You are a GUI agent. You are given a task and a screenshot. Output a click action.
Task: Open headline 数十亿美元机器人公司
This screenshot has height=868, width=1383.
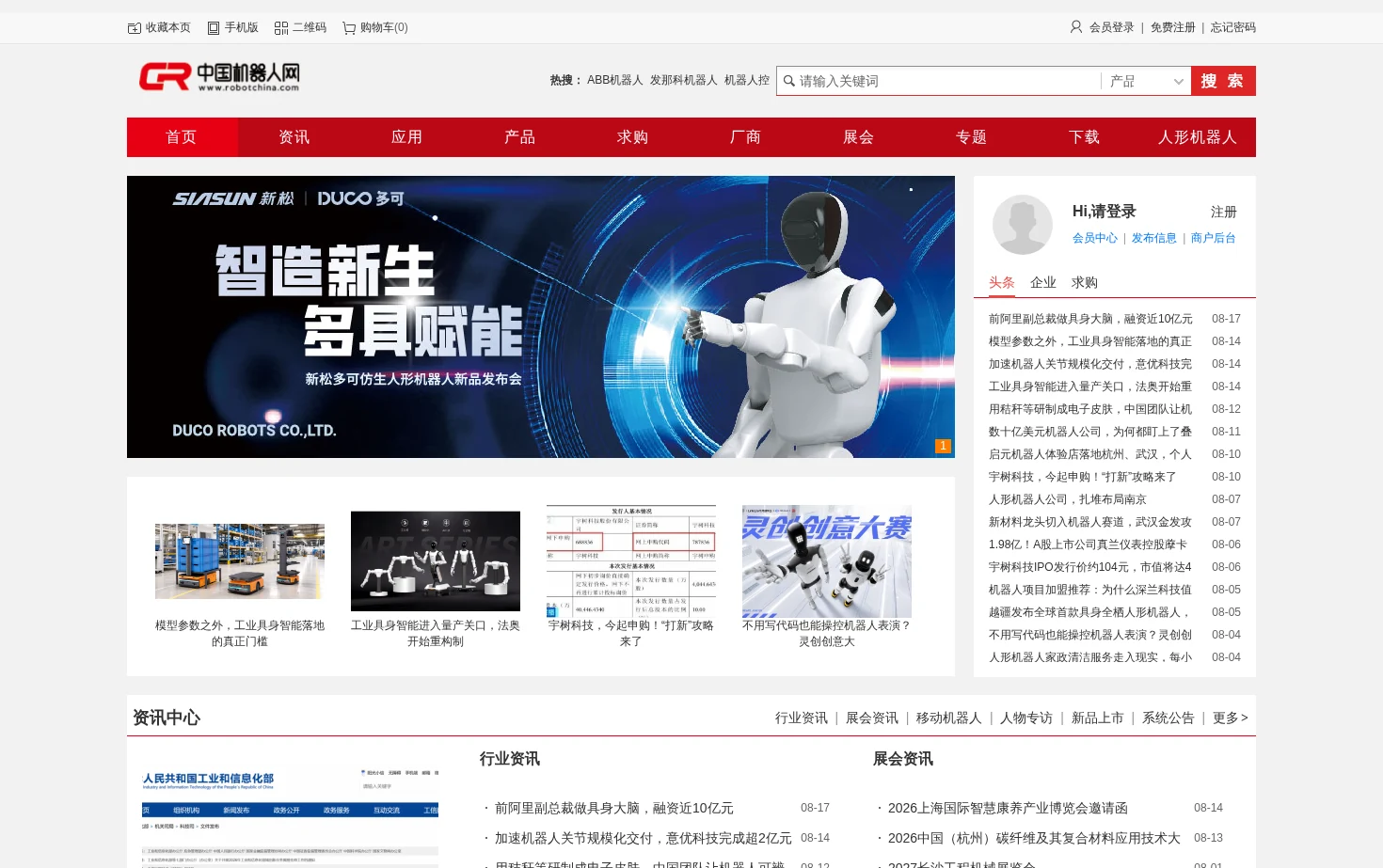click(1090, 433)
